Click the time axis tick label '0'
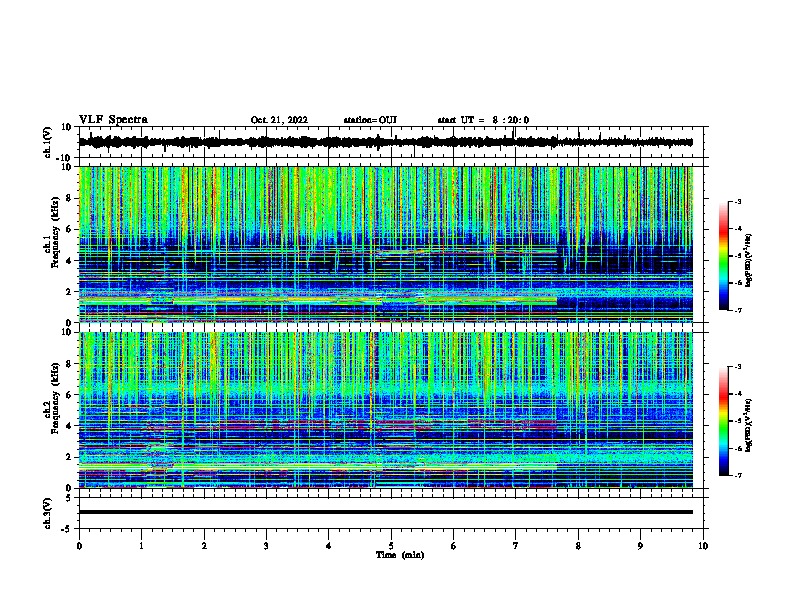Viewport: 792px width, 612px height. click(x=79, y=546)
